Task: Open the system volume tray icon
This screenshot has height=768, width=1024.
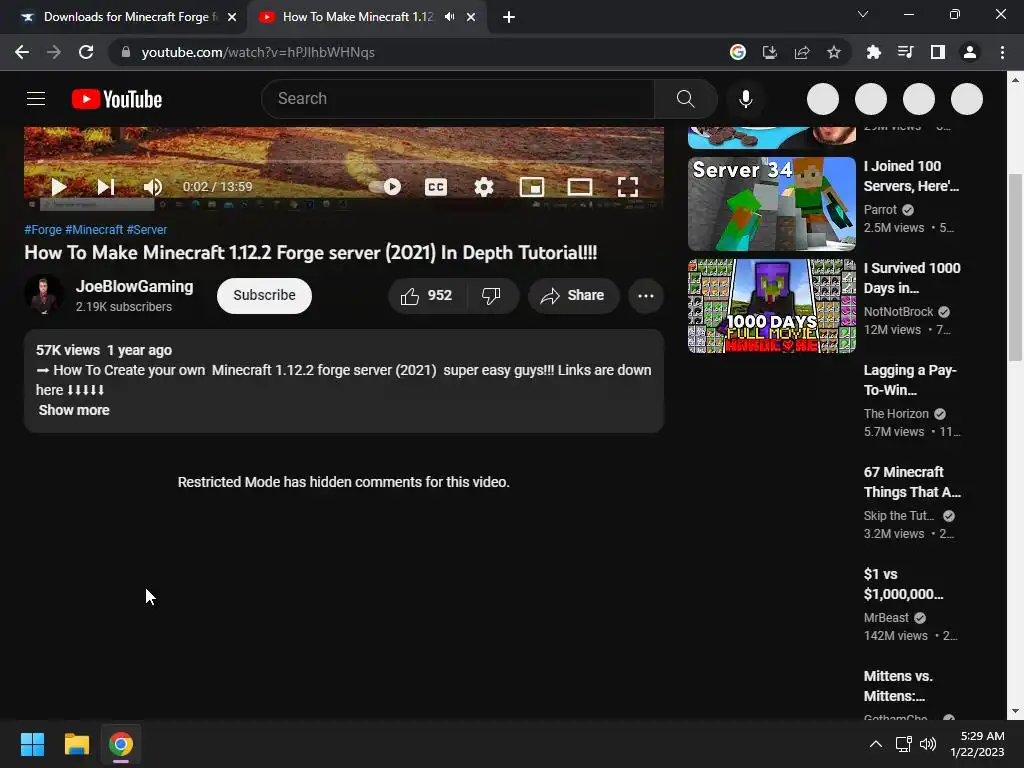Action: point(928,744)
